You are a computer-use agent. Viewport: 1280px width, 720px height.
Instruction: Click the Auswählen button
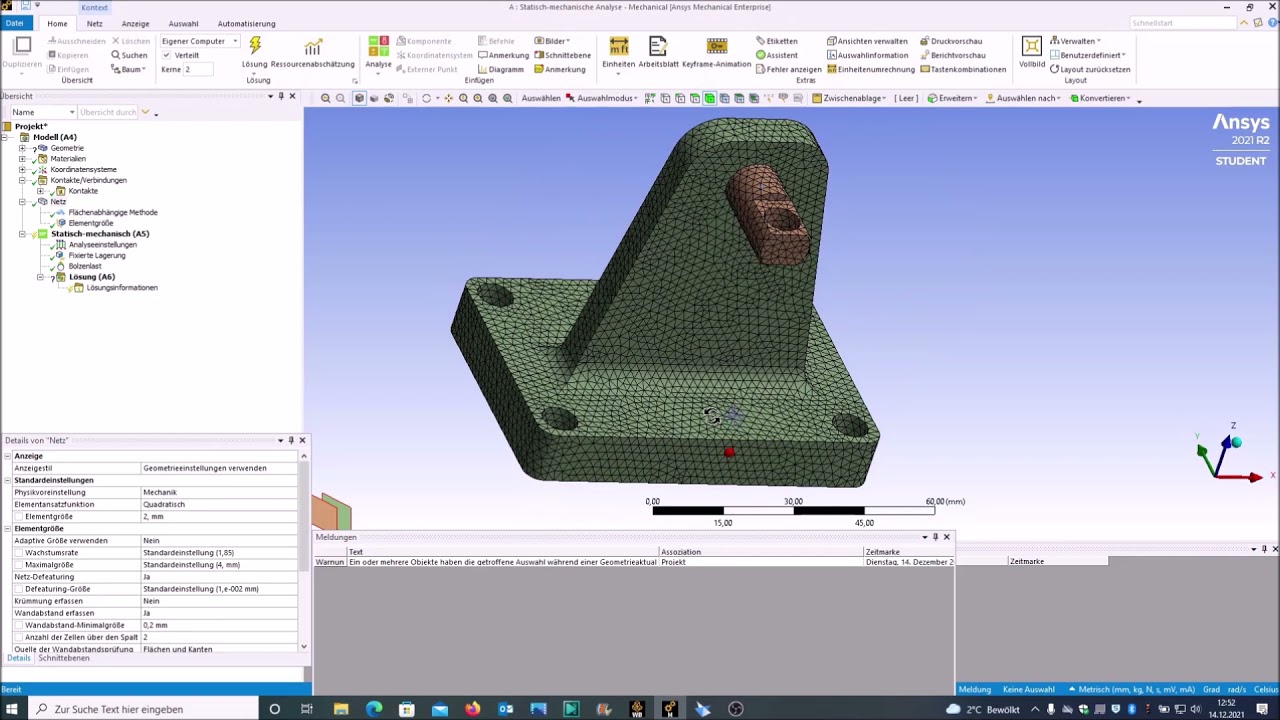tap(541, 98)
